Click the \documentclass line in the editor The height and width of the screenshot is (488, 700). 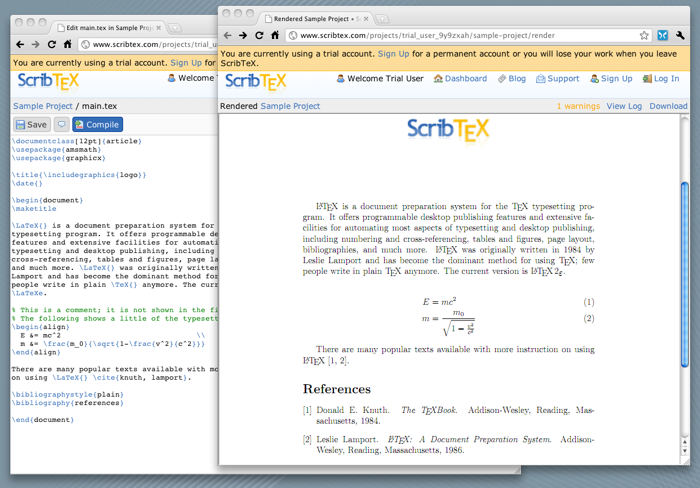pyautogui.click(x=77, y=141)
